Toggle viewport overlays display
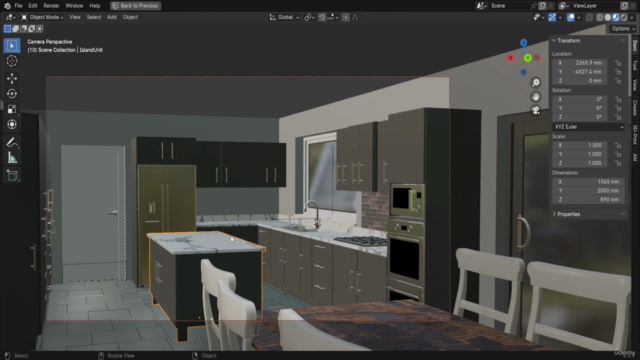This screenshot has width=640, height=360. (571, 17)
